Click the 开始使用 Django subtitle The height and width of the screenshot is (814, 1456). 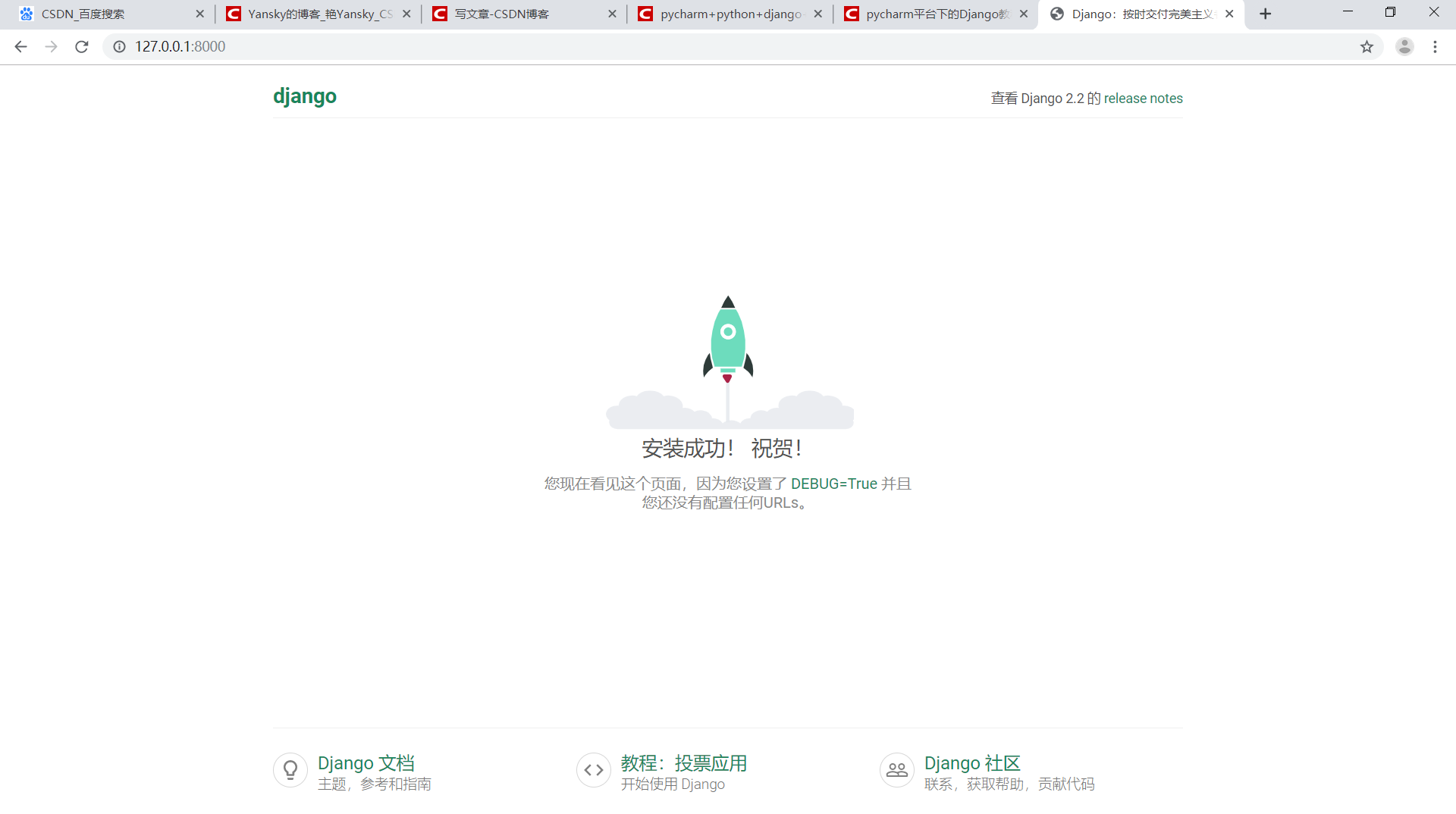tap(673, 784)
